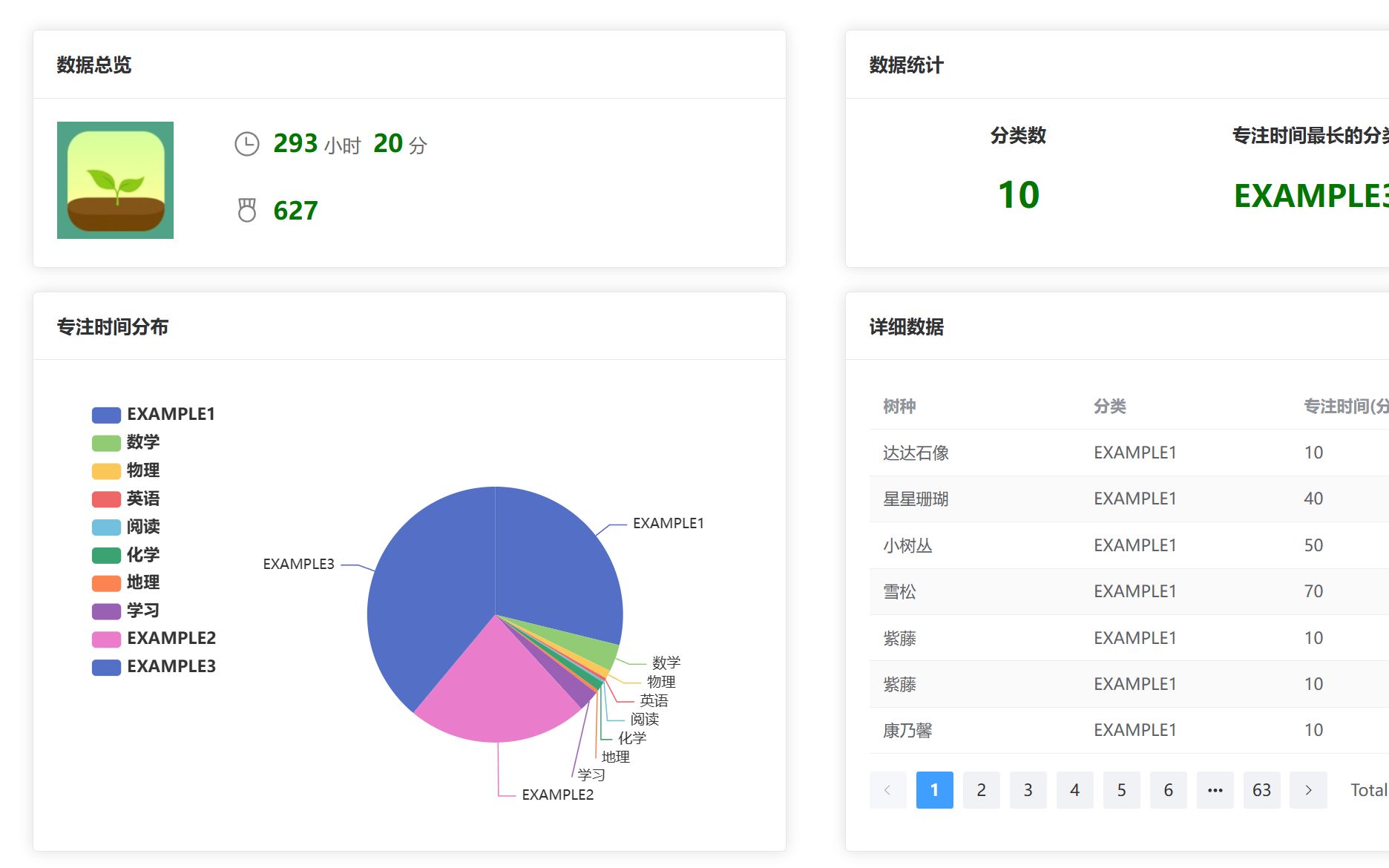The width and height of the screenshot is (1389, 868).
Task: Click the 分类 column header
Action: (x=1110, y=407)
